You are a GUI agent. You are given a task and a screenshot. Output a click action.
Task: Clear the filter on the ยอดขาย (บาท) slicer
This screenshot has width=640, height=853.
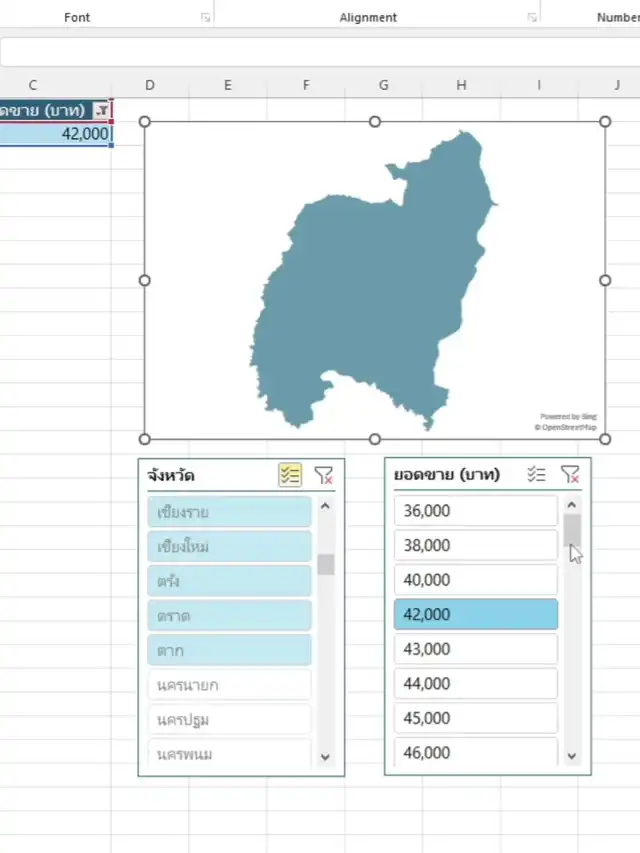tap(570, 475)
